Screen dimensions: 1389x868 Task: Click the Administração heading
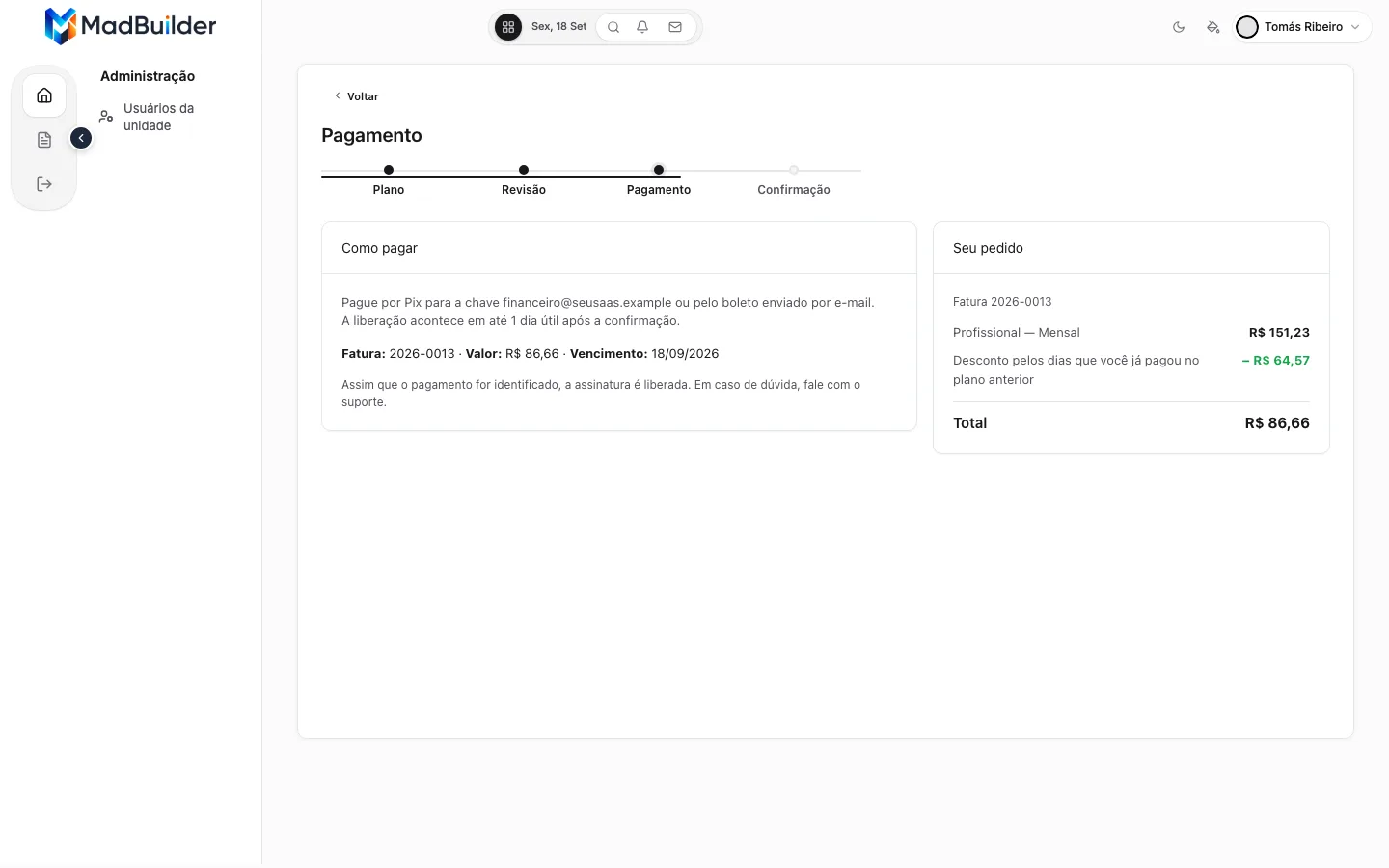[148, 76]
